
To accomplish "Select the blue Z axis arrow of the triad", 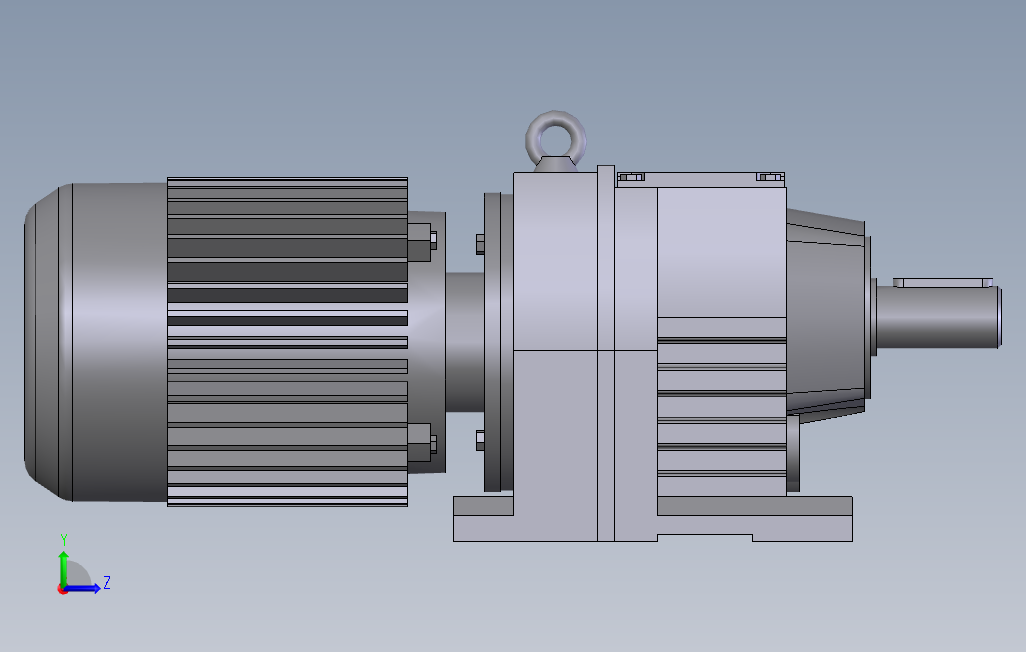I will 82,589.
